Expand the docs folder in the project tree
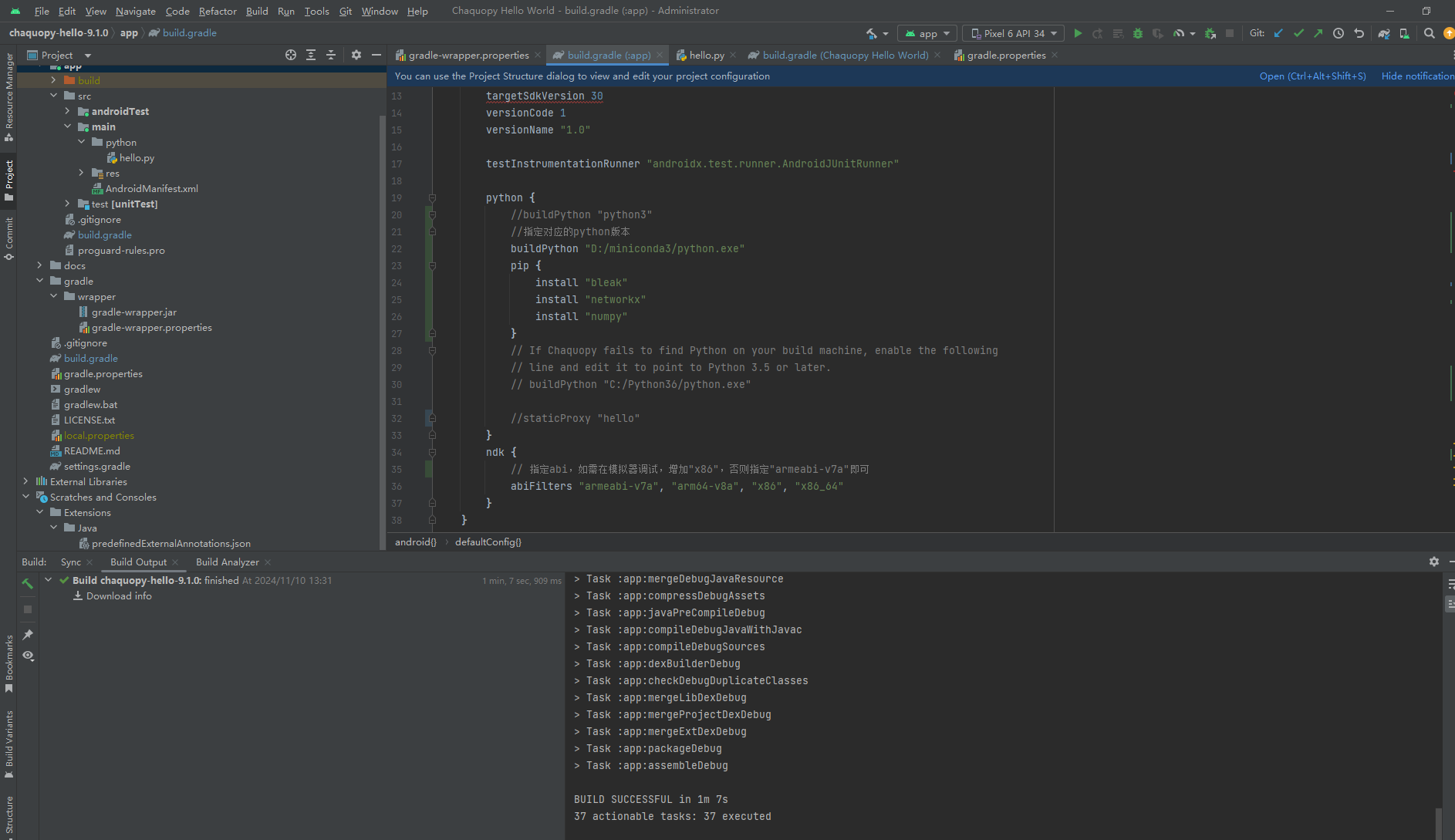Screen dimensions: 1455x840 pos(39,265)
